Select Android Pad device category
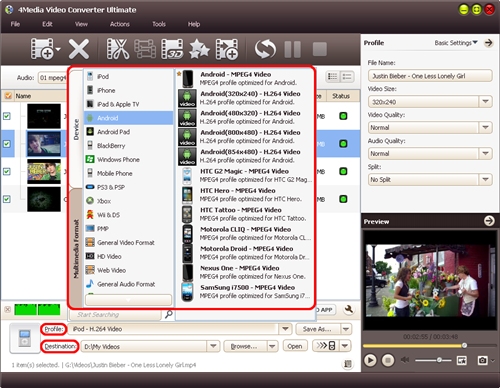Image resolution: width=500 pixels, height=388 pixels. point(129,132)
